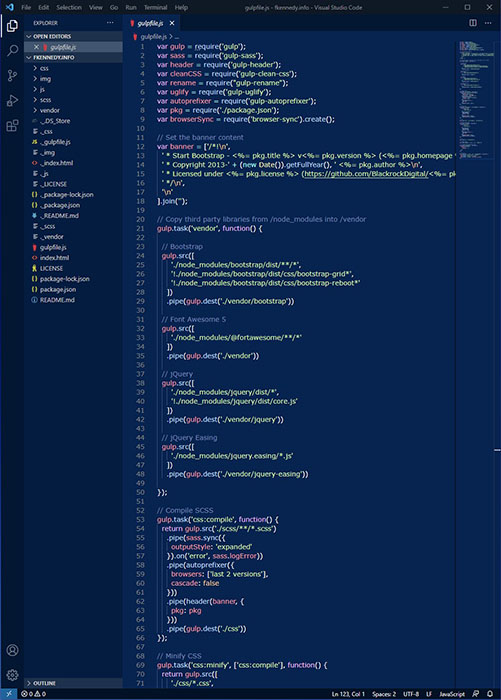Collapse the Open Editors section
The height and width of the screenshot is (700, 501).
[x=74, y=36]
